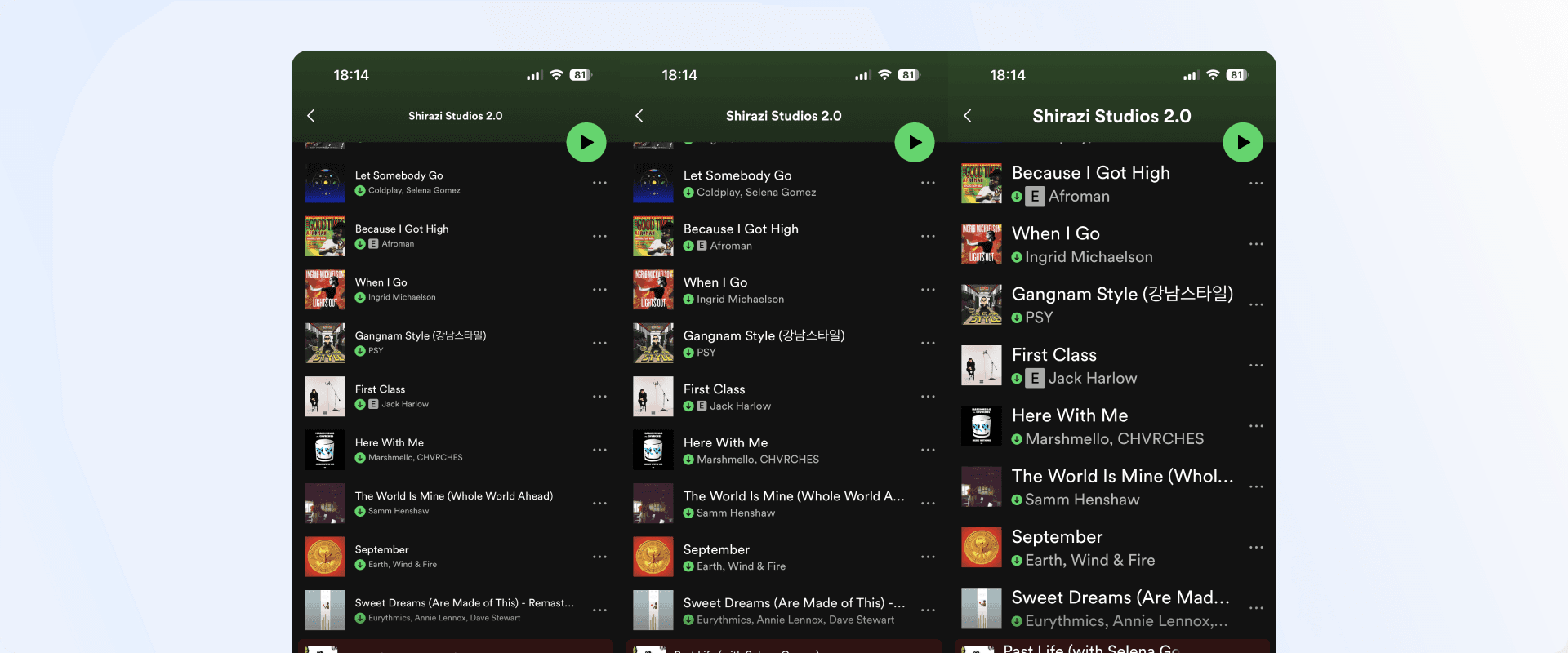Viewport: 1568px width, 653px height.
Task: Open more options for First Class, right phone
Action: (1256, 365)
